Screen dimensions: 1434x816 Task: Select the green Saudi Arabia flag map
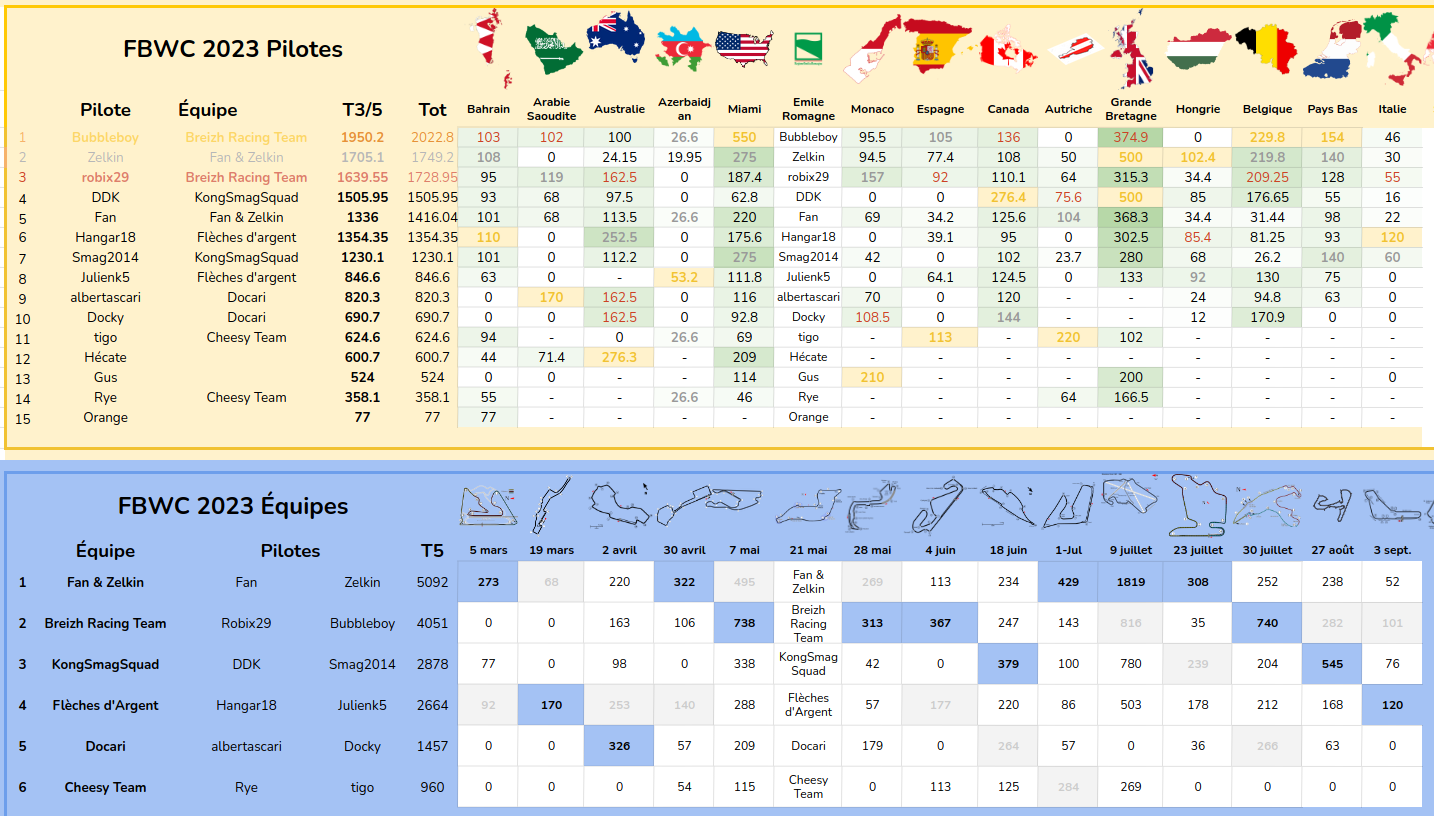552,48
